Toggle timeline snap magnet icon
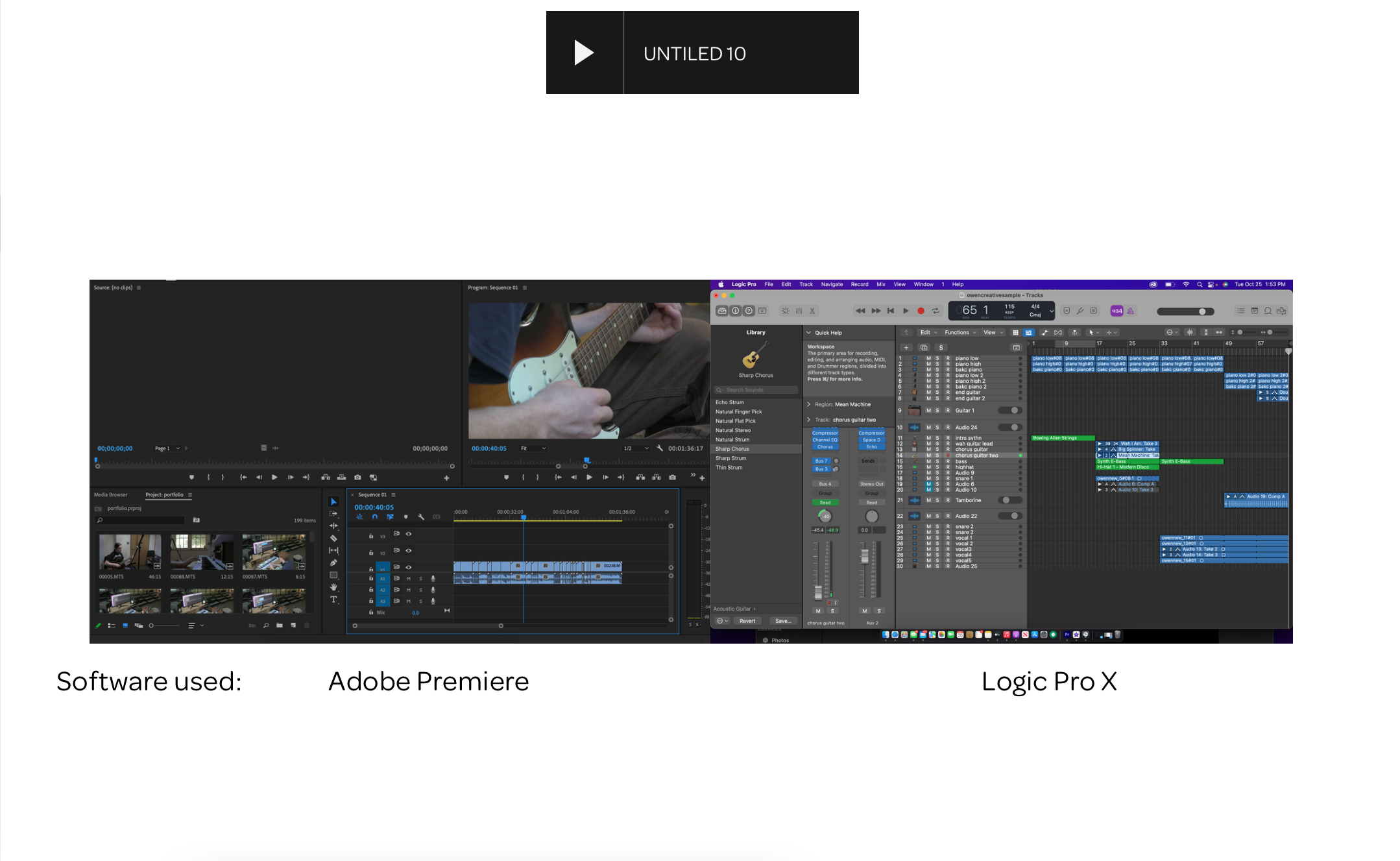Image resolution: width=1400 pixels, height=861 pixels. pos(374,517)
